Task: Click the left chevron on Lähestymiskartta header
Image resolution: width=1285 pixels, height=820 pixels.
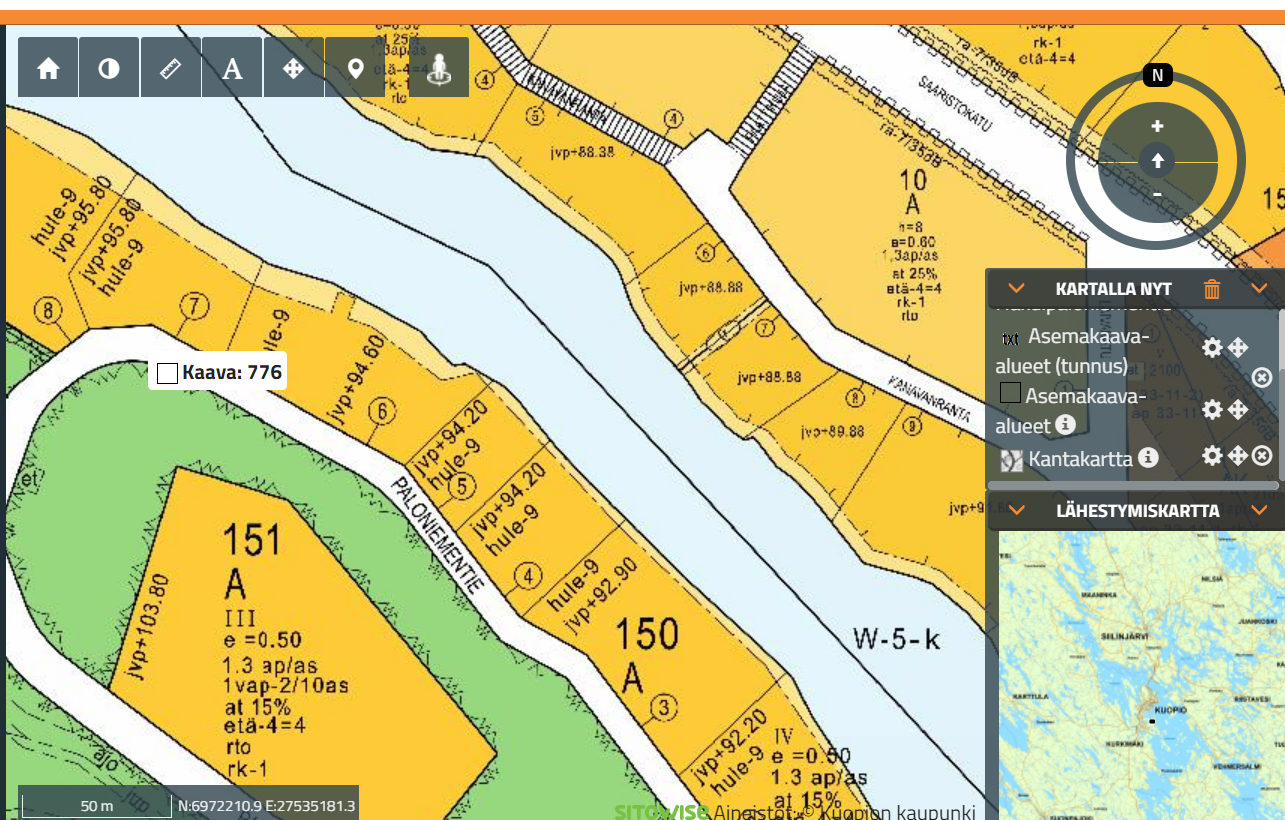Action: [x=1016, y=510]
